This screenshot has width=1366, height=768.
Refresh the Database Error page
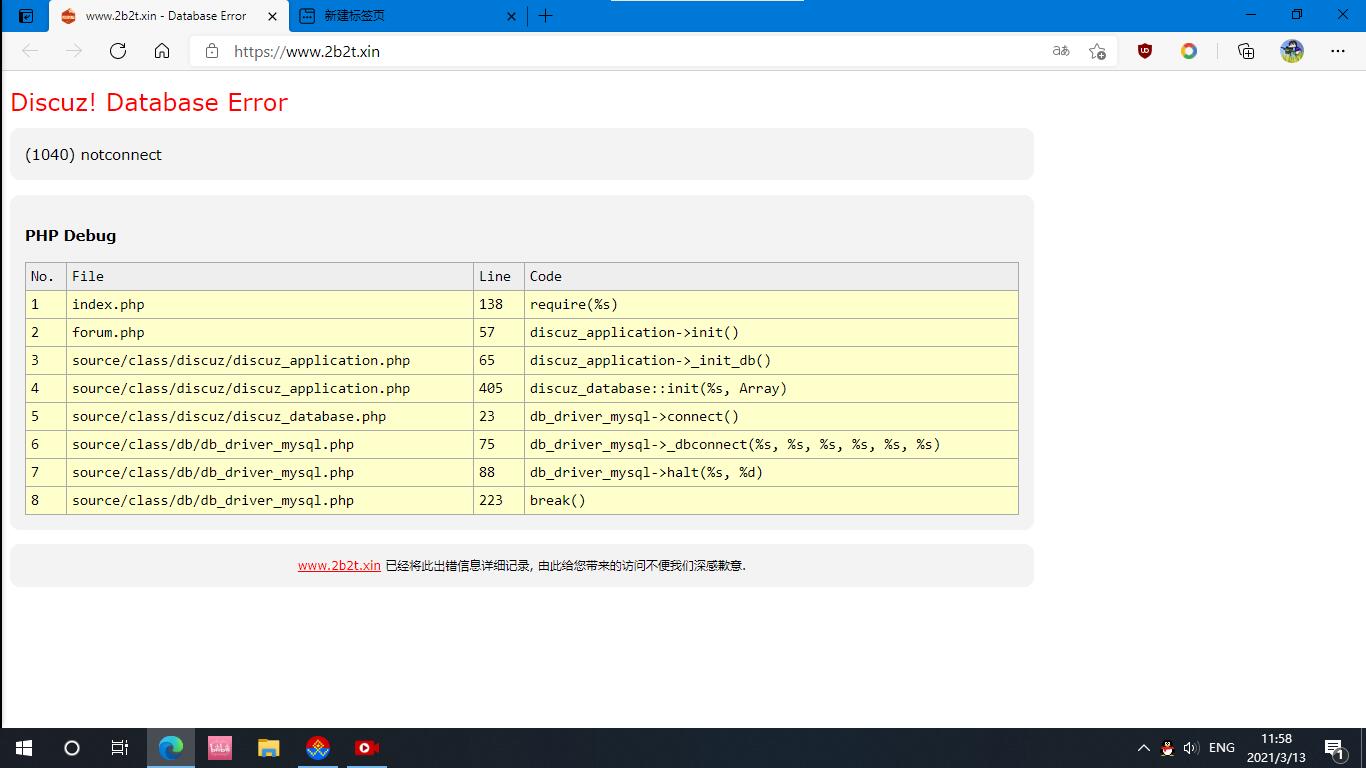click(x=118, y=51)
